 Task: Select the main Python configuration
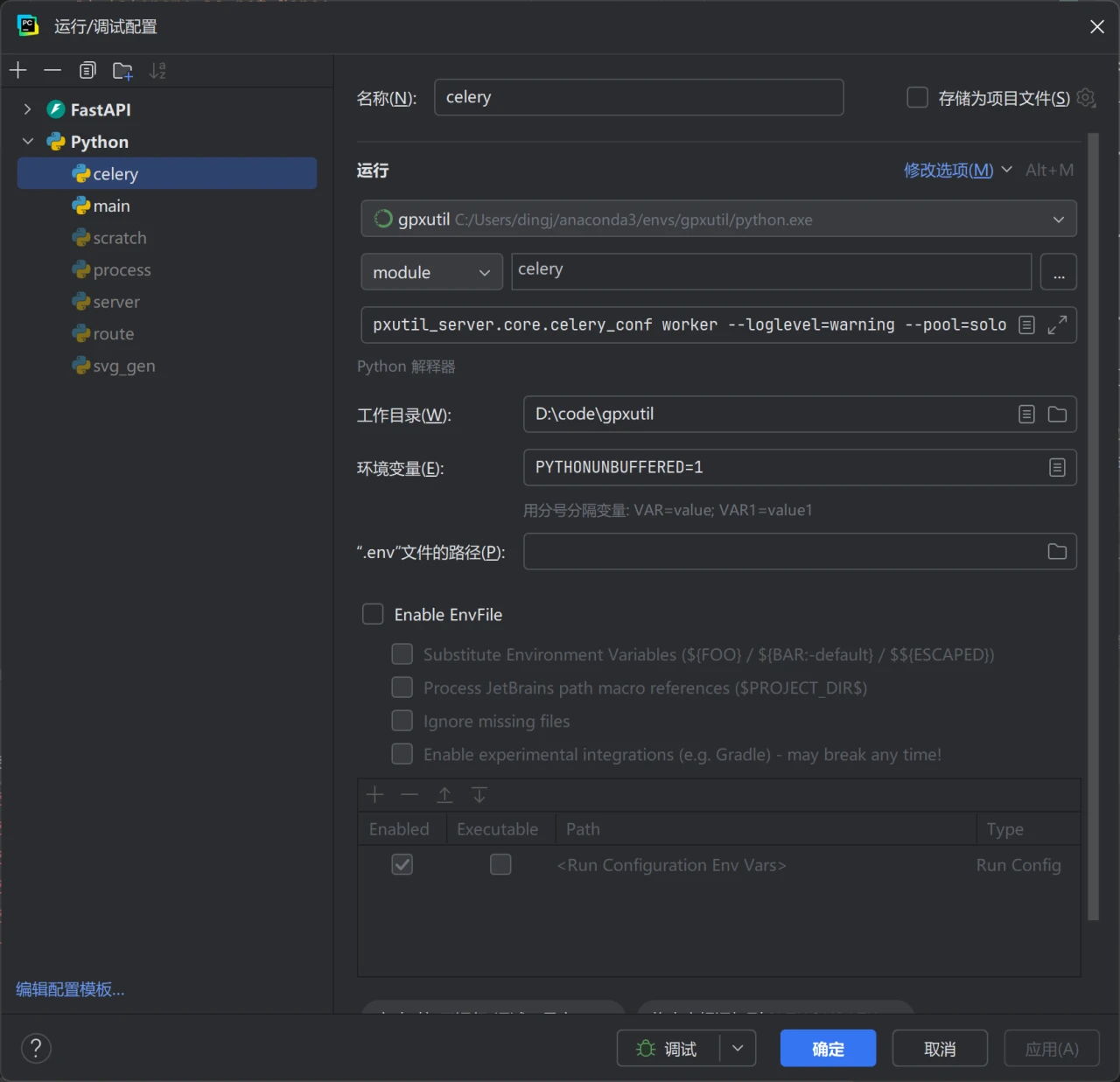(111, 206)
